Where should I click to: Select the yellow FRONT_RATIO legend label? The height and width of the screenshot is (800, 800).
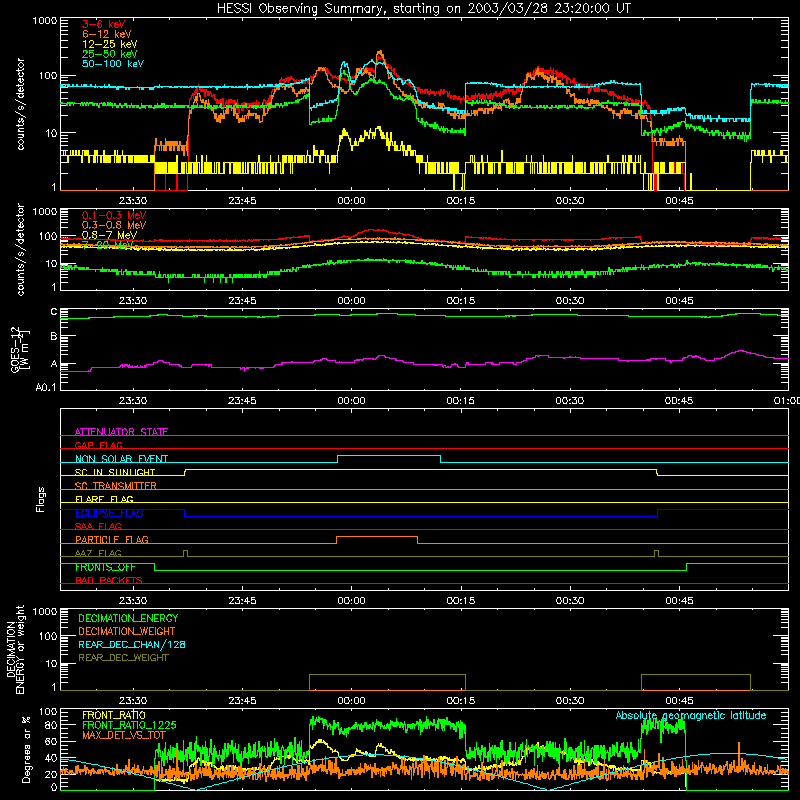click(x=114, y=715)
